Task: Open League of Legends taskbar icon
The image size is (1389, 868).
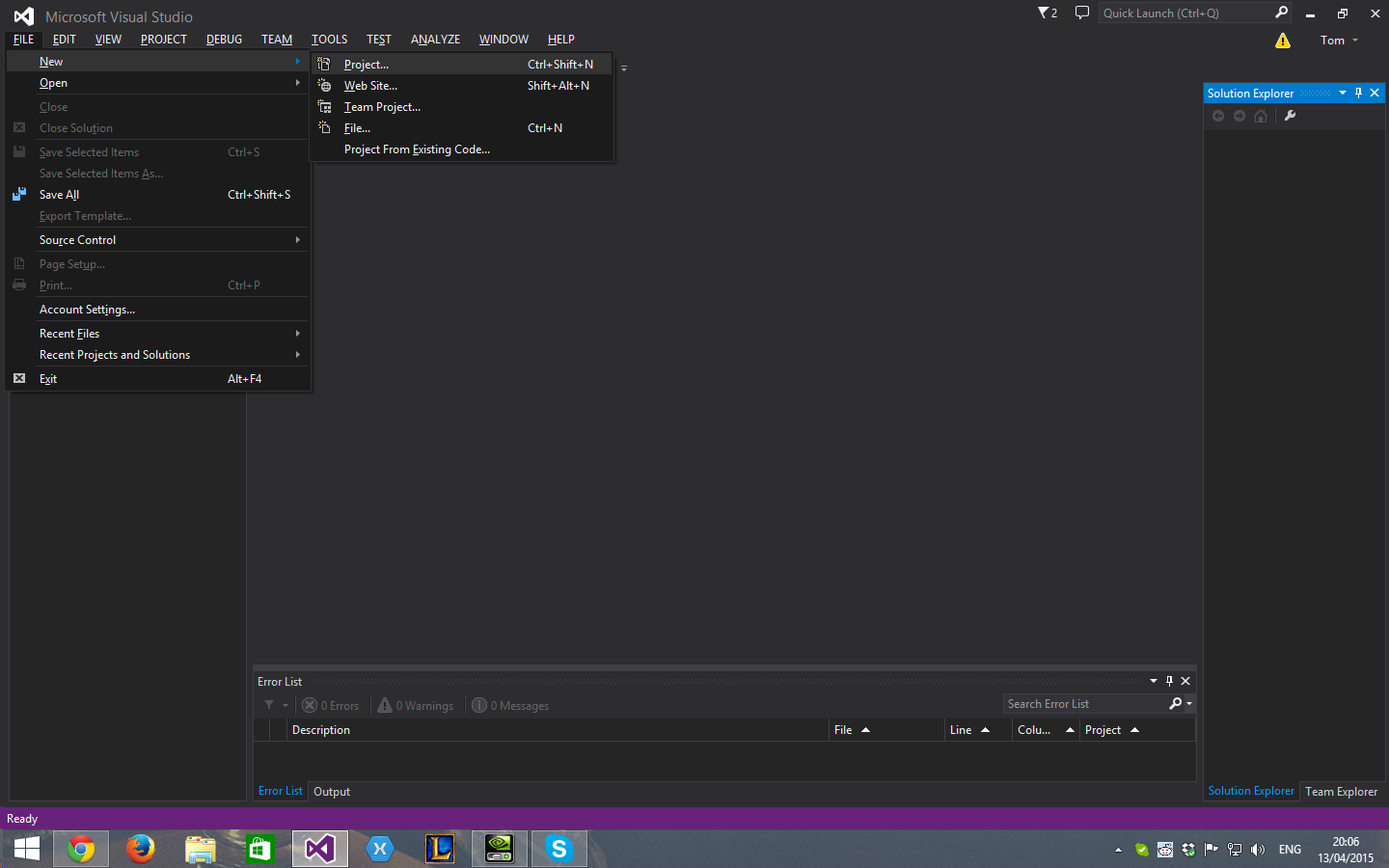Action: point(440,849)
